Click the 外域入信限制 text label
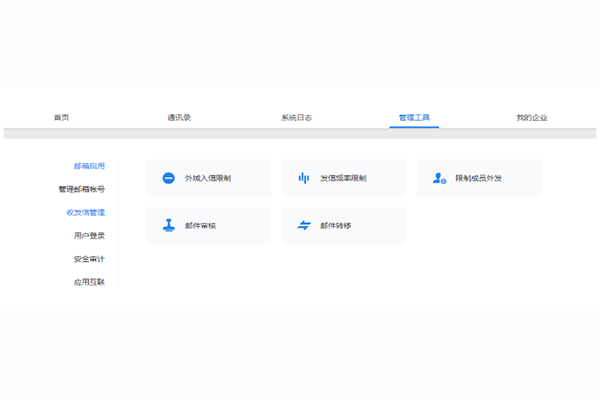The width and height of the screenshot is (600, 400). tap(208, 178)
